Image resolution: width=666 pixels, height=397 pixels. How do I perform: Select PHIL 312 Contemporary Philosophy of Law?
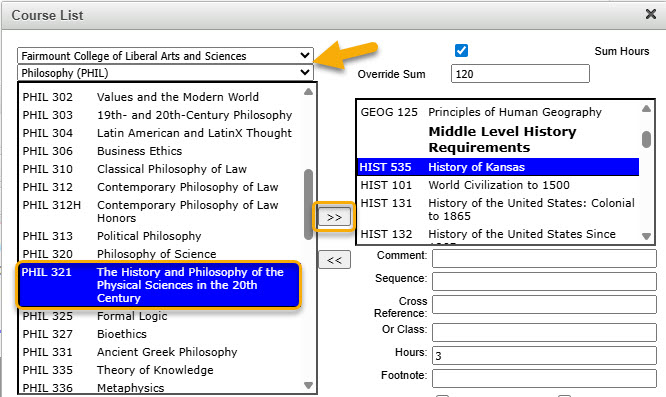click(161, 187)
